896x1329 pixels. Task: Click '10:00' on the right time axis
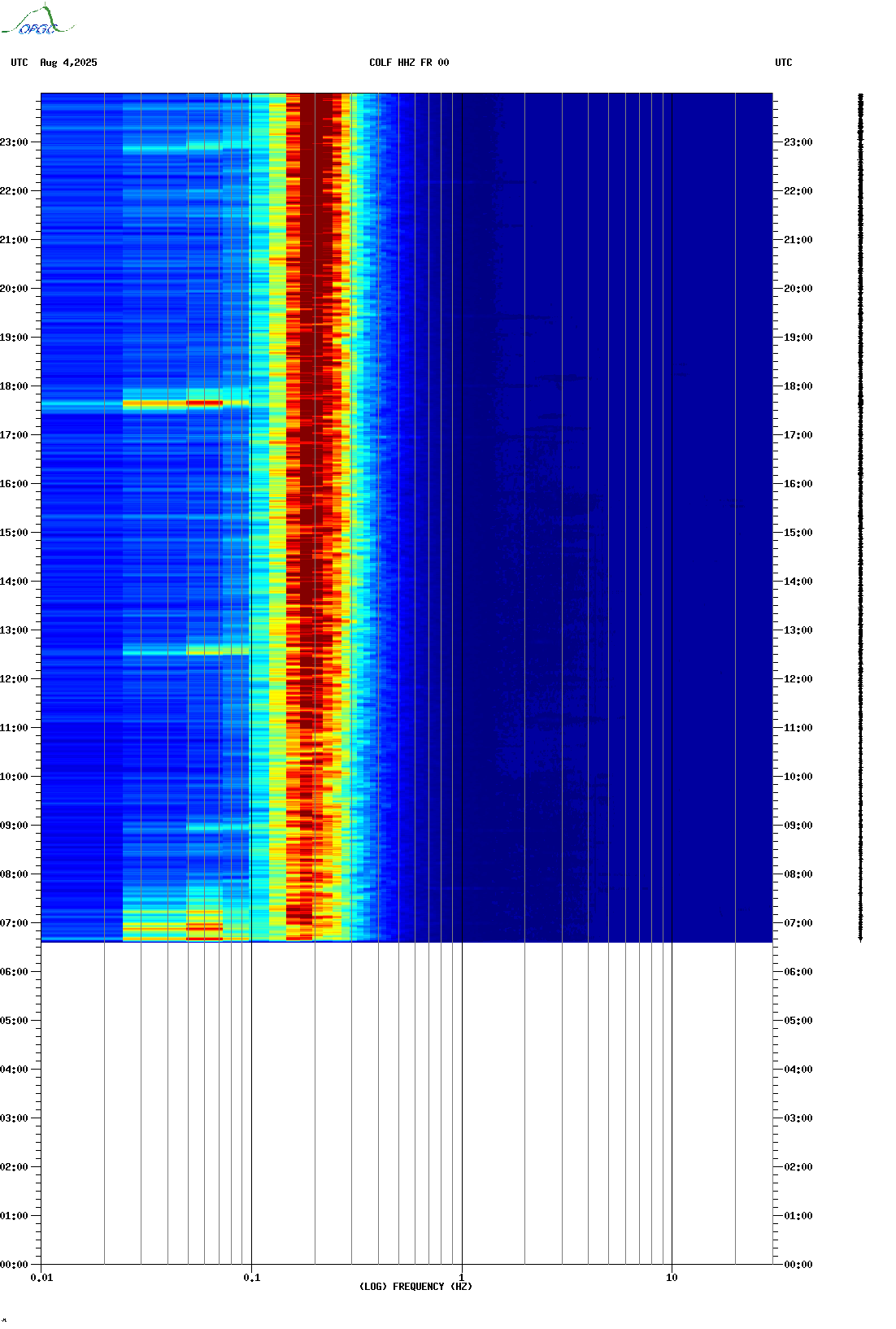coord(798,777)
